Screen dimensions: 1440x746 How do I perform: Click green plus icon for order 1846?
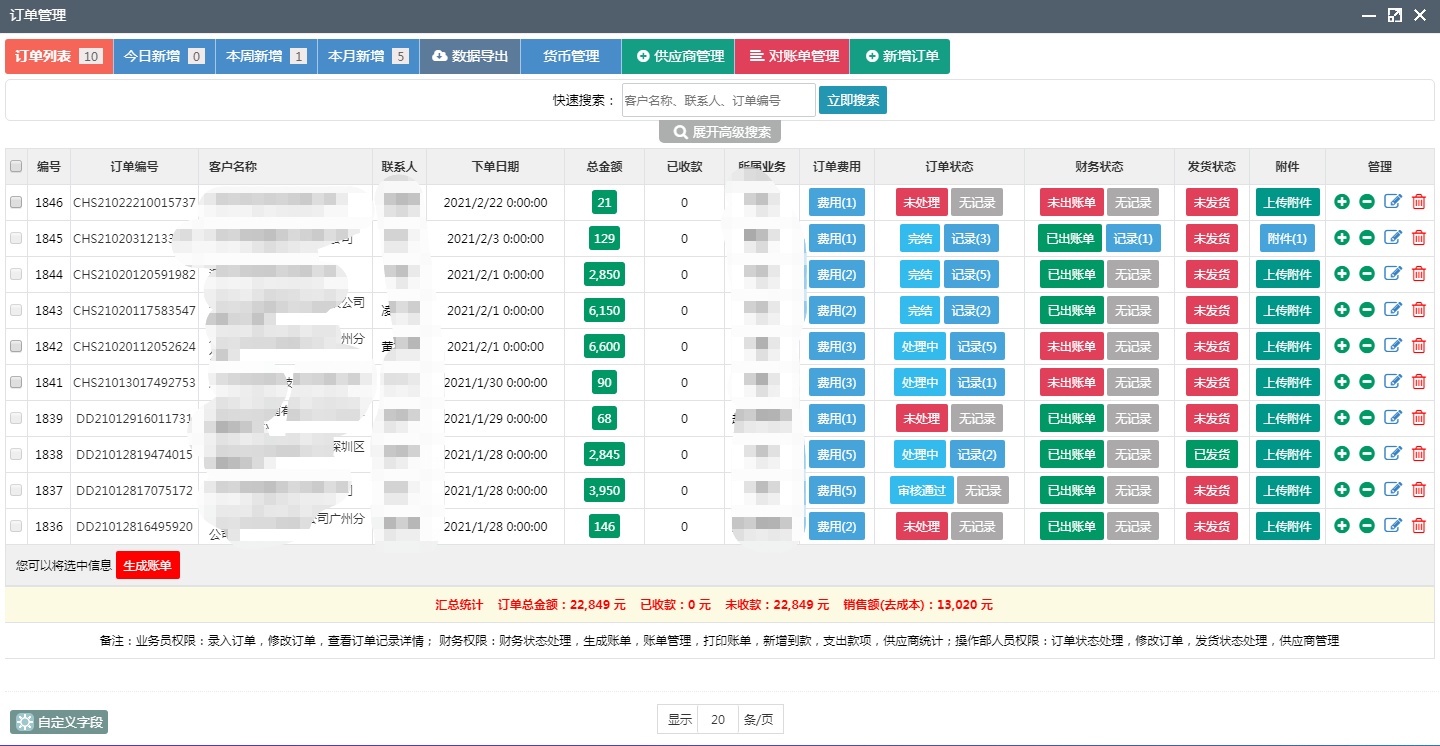pyautogui.click(x=1342, y=202)
